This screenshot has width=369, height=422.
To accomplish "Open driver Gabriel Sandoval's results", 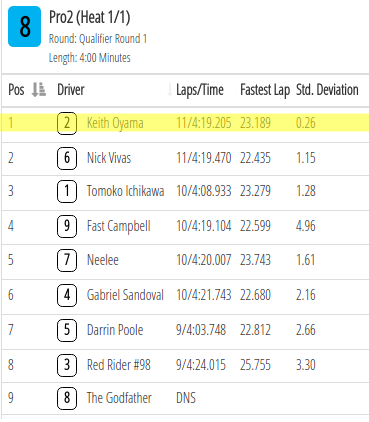I will (125, 295).
